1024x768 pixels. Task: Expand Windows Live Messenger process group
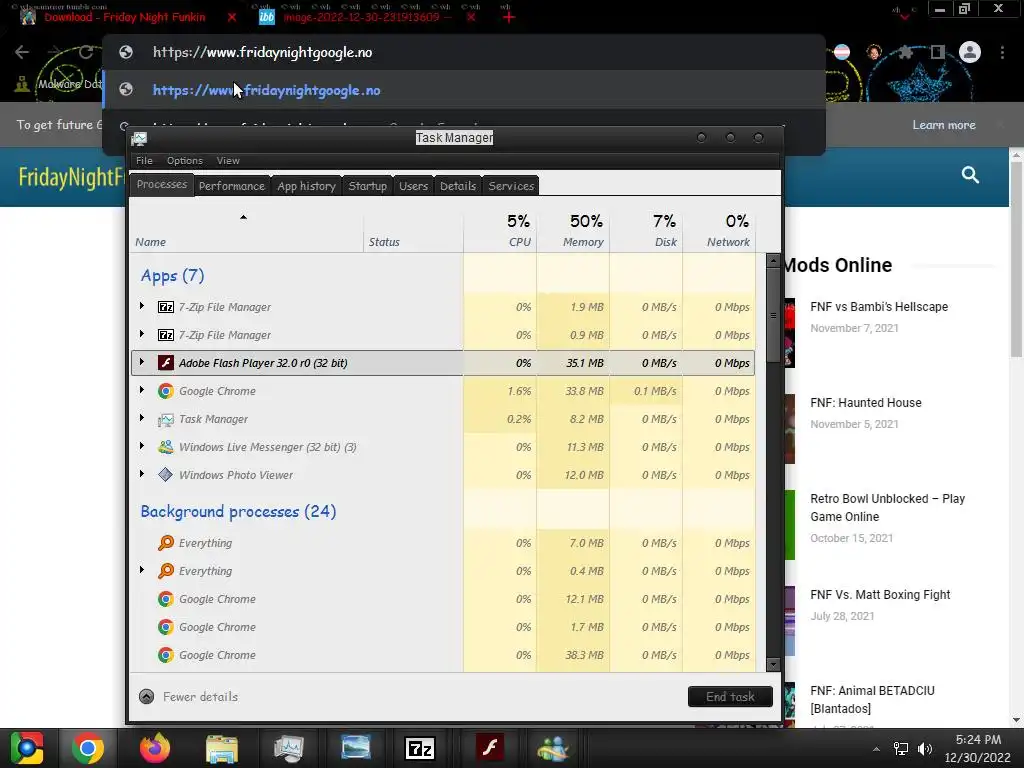pyautogui.click(x=142, y=446)
